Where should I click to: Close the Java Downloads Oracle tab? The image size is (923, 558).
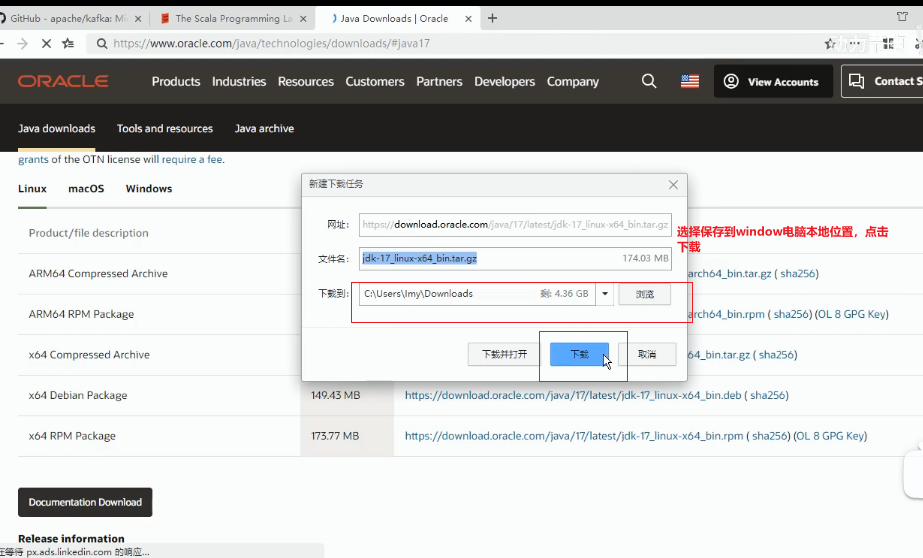[x=468, y=18]
